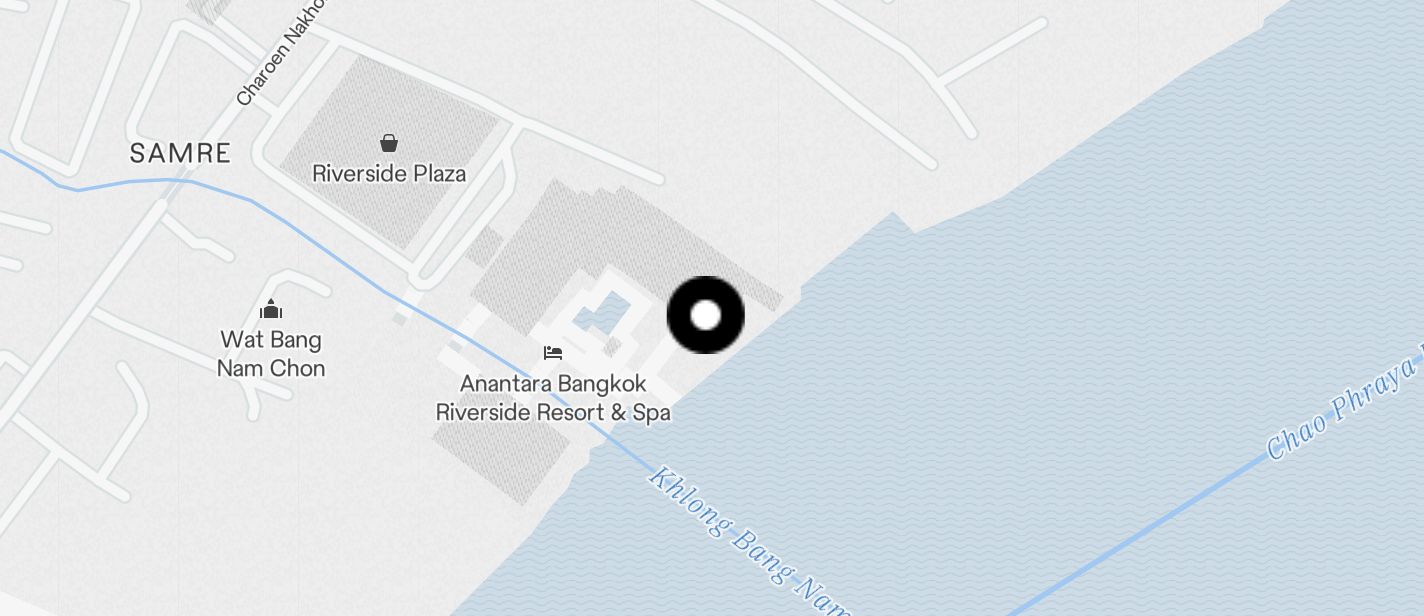Image resolution: width=1424 pixels, height=616 pixels.
Task: Click the hatched building at the top-left edge
Action: point(207,9)
